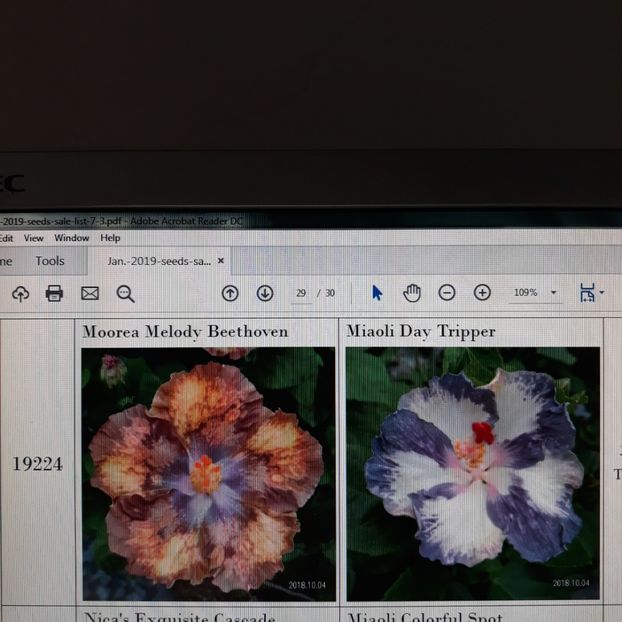Close the Jan.-2019-seeds-sa... document tab
Viewport: 622px width, 622px height.
pos(221,261)
